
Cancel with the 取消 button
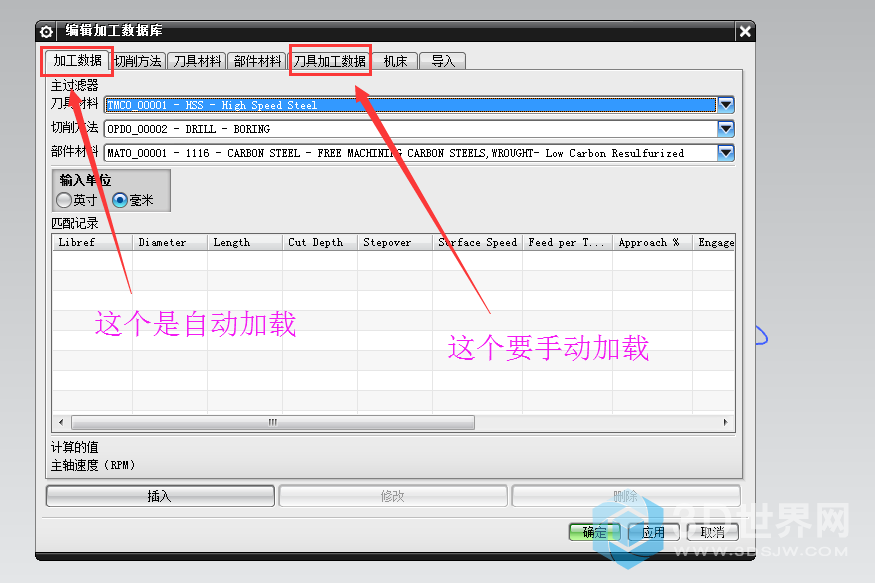tap(713, 532)
